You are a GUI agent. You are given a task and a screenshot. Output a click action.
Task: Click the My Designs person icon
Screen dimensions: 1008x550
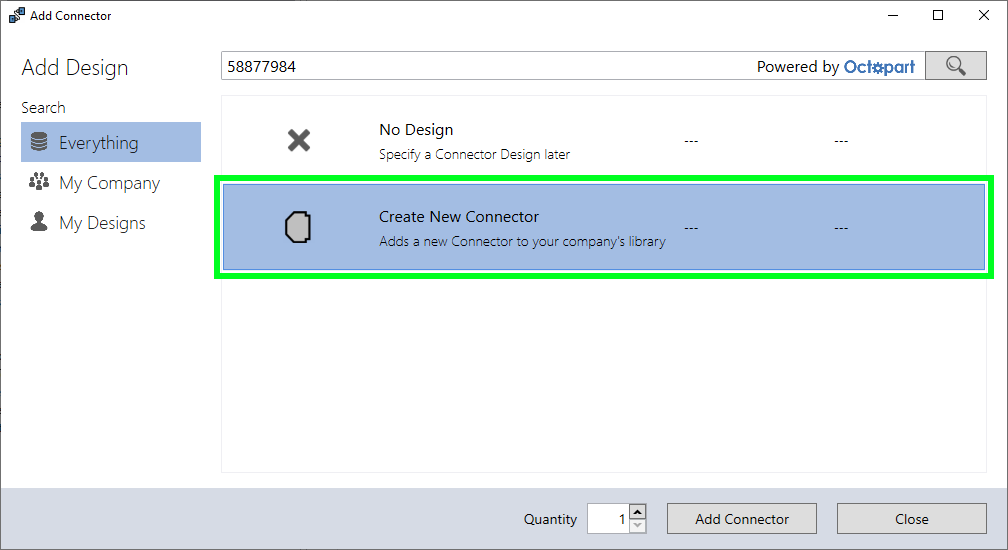tap(39, 221)
